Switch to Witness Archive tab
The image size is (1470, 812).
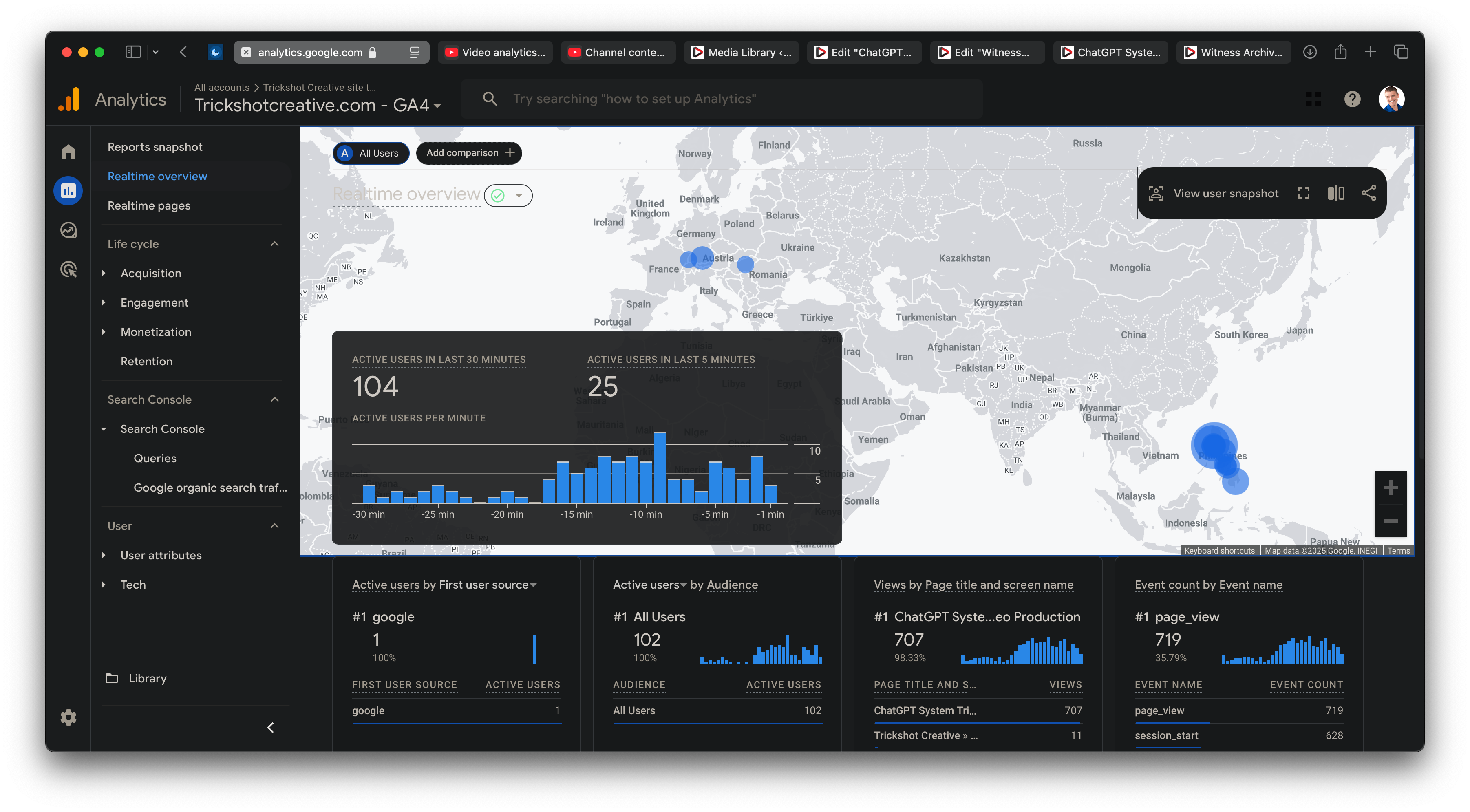(x=1234, y=52)
